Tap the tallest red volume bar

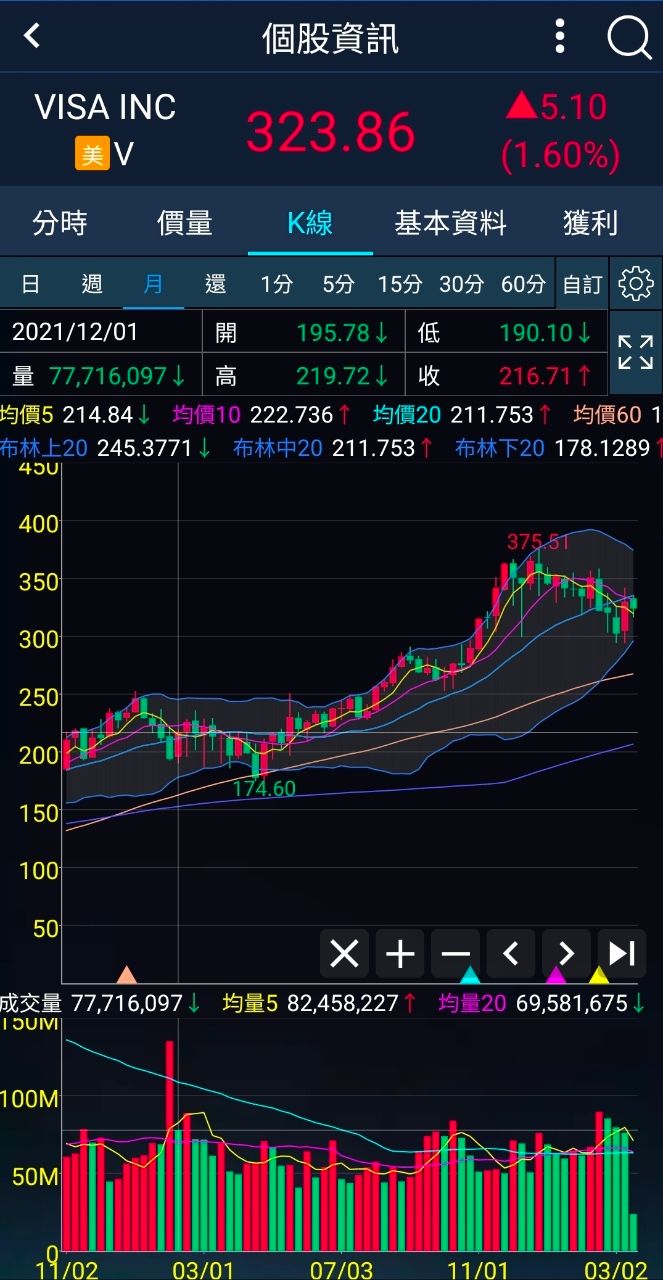[170, 1146]
